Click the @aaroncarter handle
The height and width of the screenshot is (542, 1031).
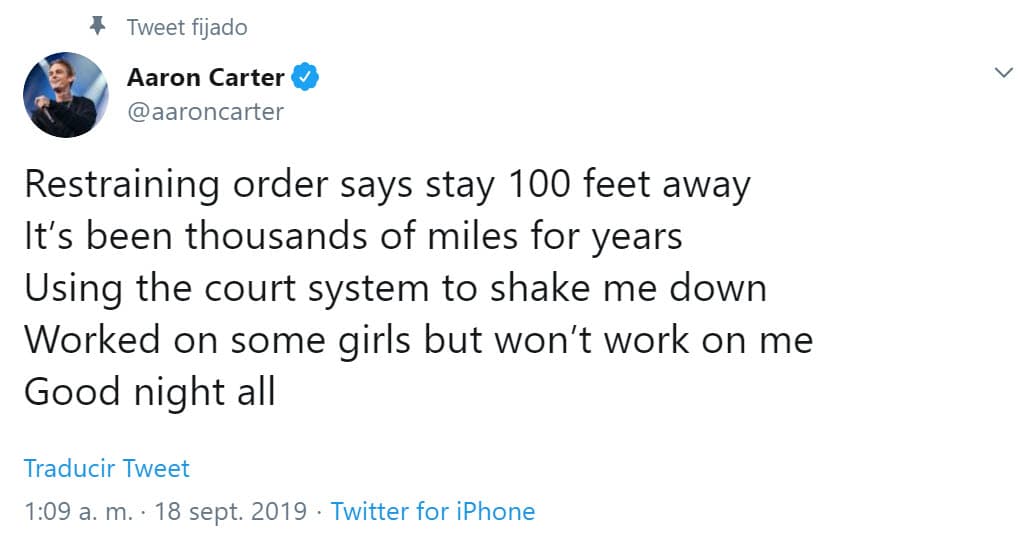pyautogui.click(x=205, y=111)
